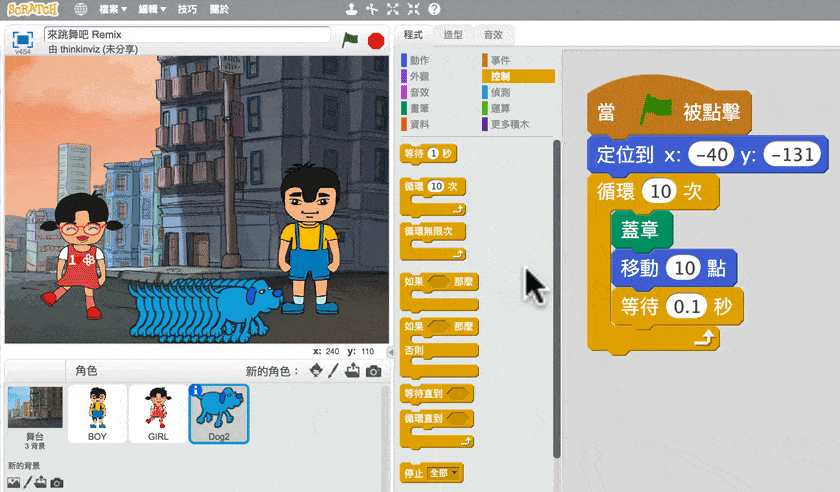Open the Scratch logo home link
This screenshot has height=492, width=840.
click(33, 9)
